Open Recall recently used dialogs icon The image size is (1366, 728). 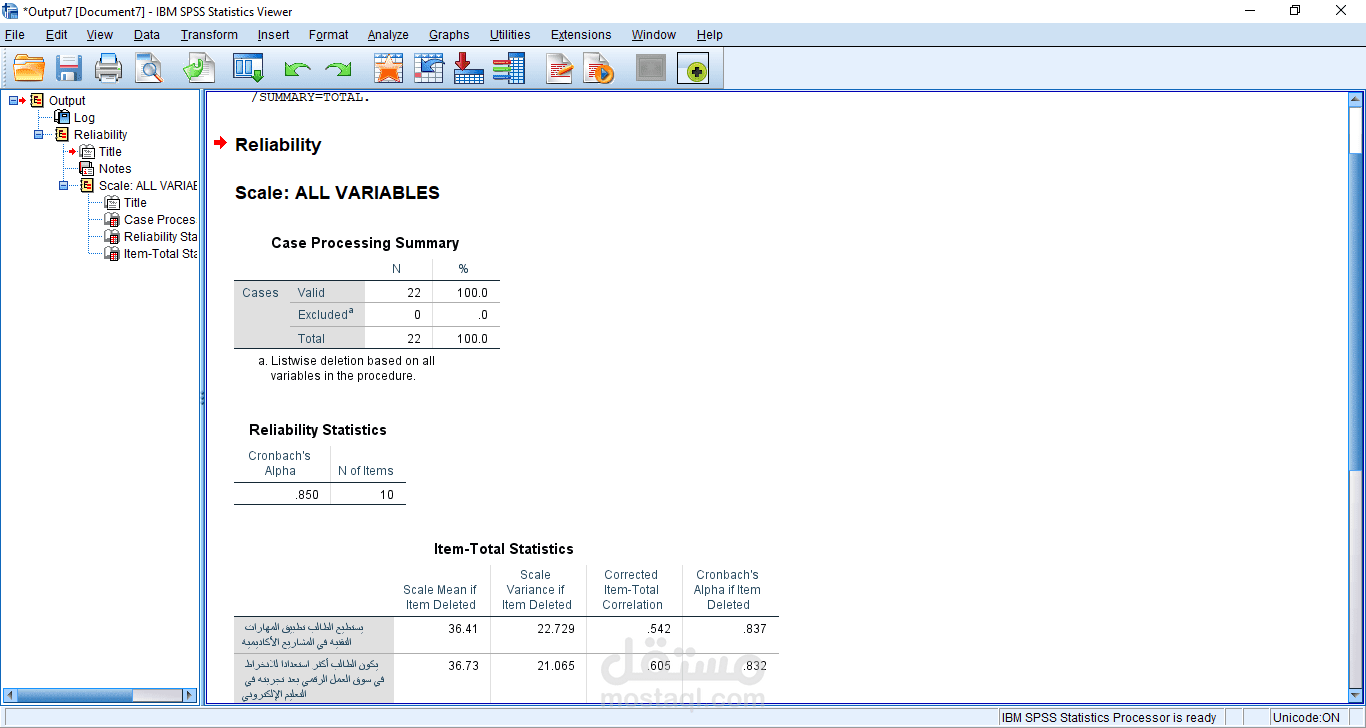pos(248,69)
